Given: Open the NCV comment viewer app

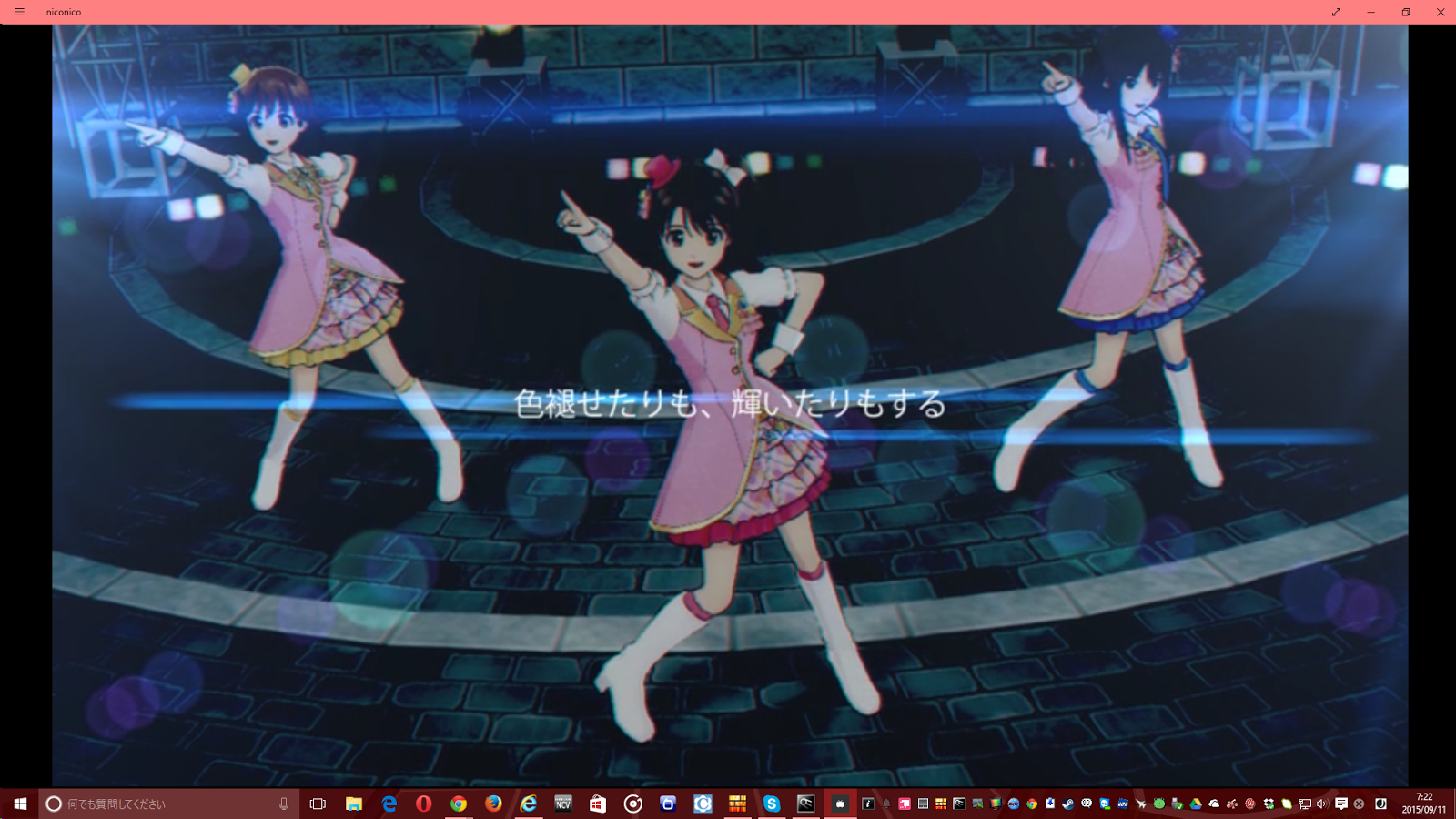Looking at the screenshot, I should point(563,804).
